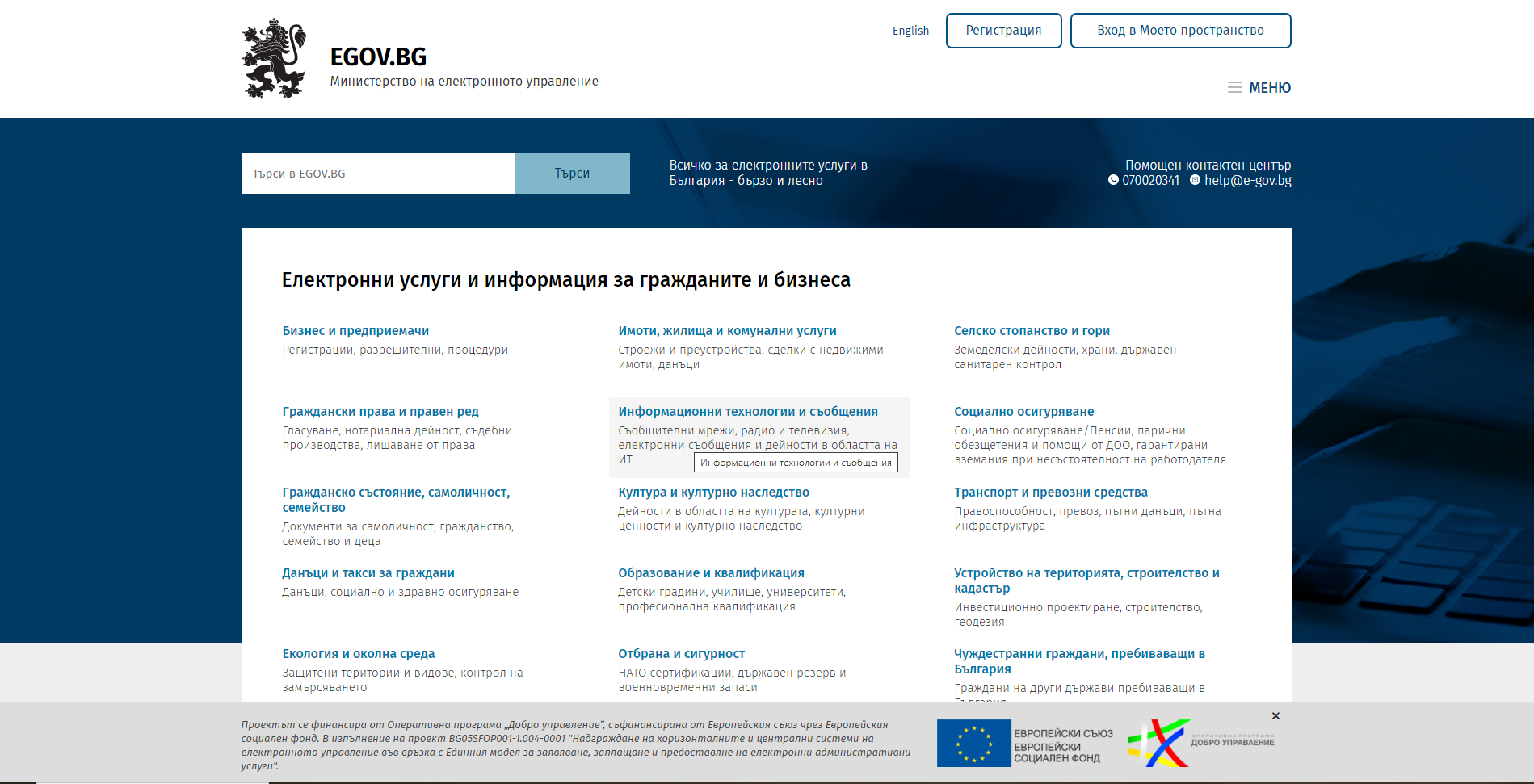The image size is (1534, 784).
Task: Click Министерство на електронното управление subtitle
Action: (464, 81)
